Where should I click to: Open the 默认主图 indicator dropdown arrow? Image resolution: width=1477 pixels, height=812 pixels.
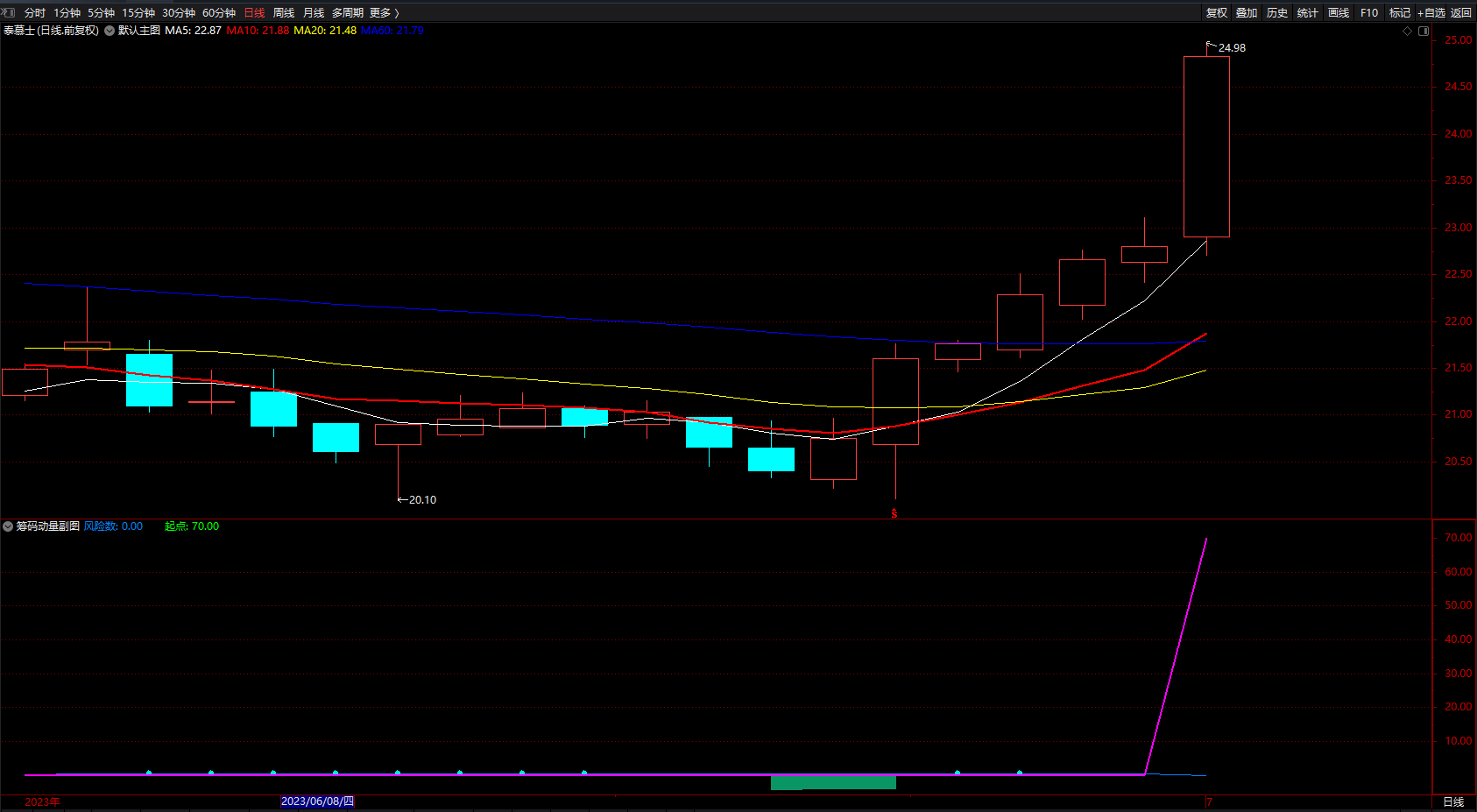point(110,31)
